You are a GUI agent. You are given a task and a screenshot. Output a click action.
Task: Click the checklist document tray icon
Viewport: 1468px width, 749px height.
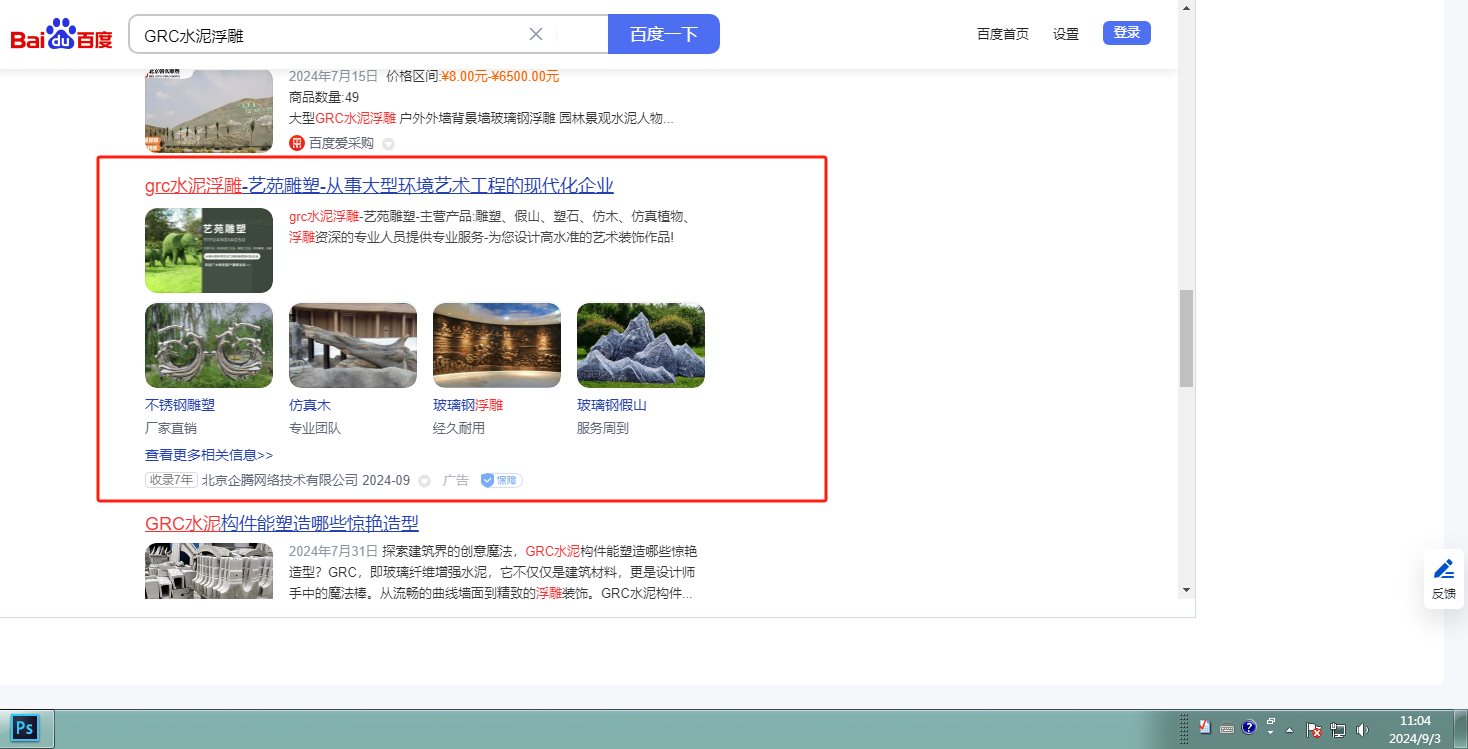[1206, 728]
